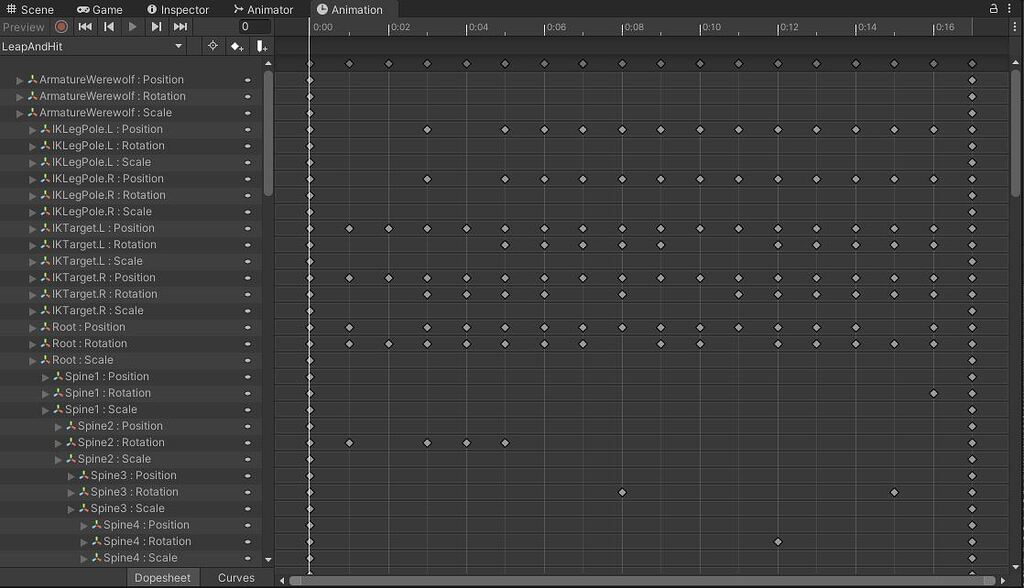Enable animation recording mode
The width and height of the screenshot is (1024, 588).
[60, 27]
